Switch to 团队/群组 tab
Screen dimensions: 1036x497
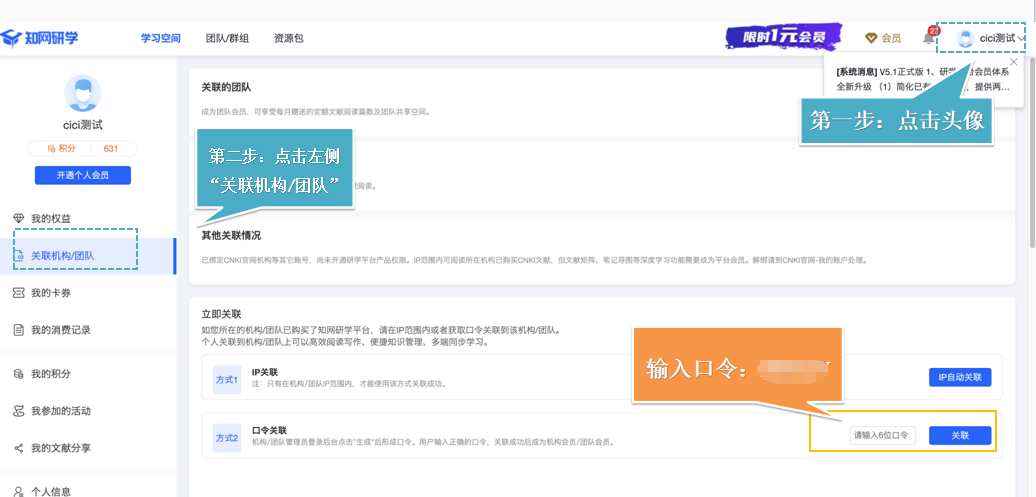pyautogui.click(x=227, y=38)
